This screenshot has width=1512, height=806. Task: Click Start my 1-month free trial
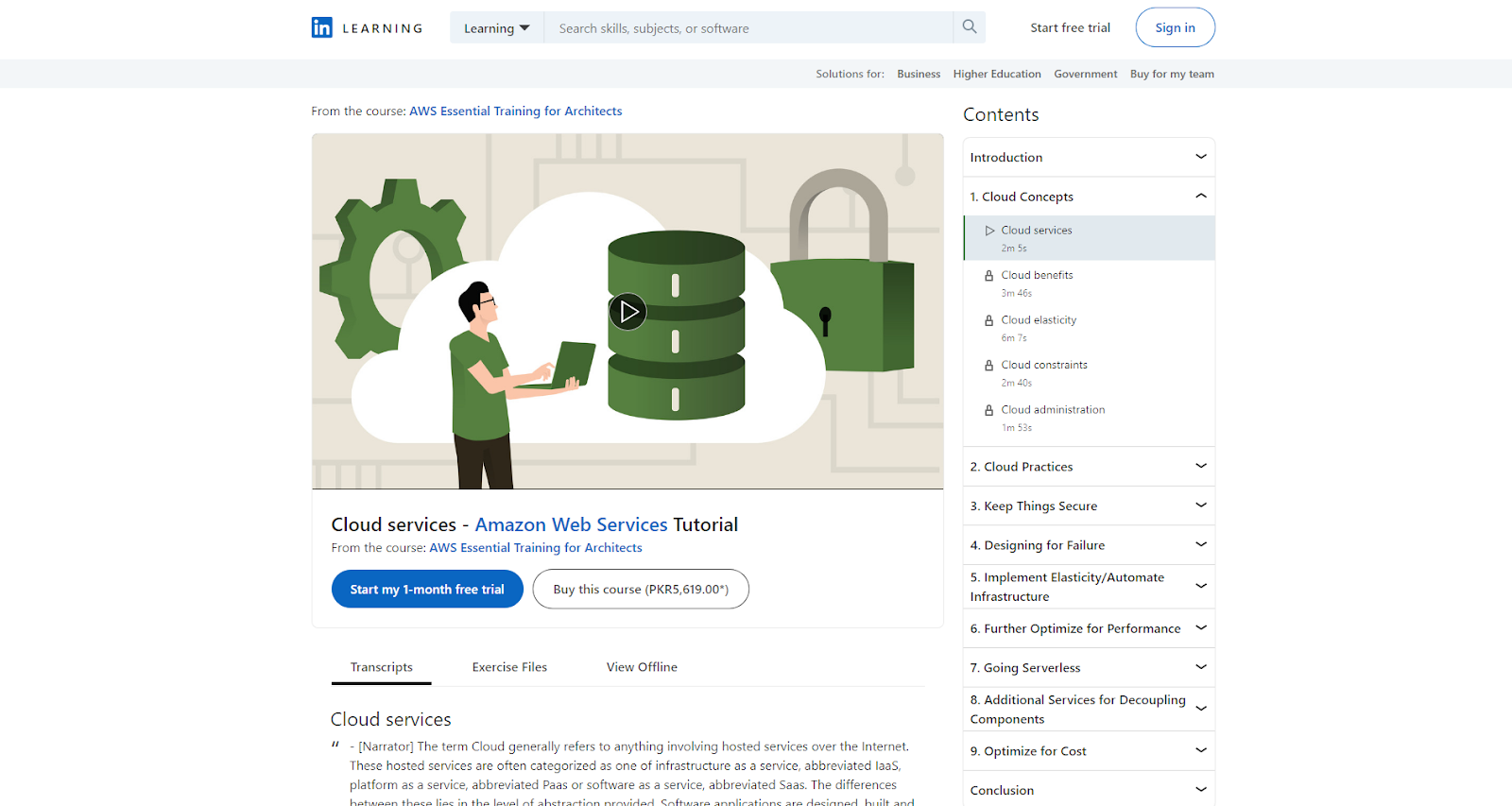tap(427, 589)
